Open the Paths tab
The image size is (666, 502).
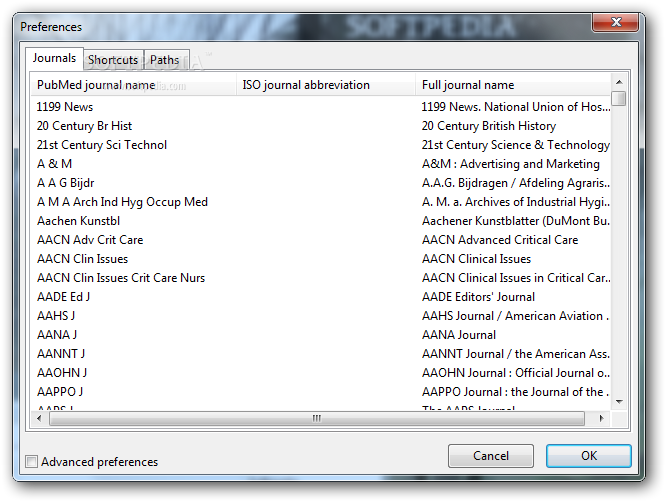(x=166, y=60)
